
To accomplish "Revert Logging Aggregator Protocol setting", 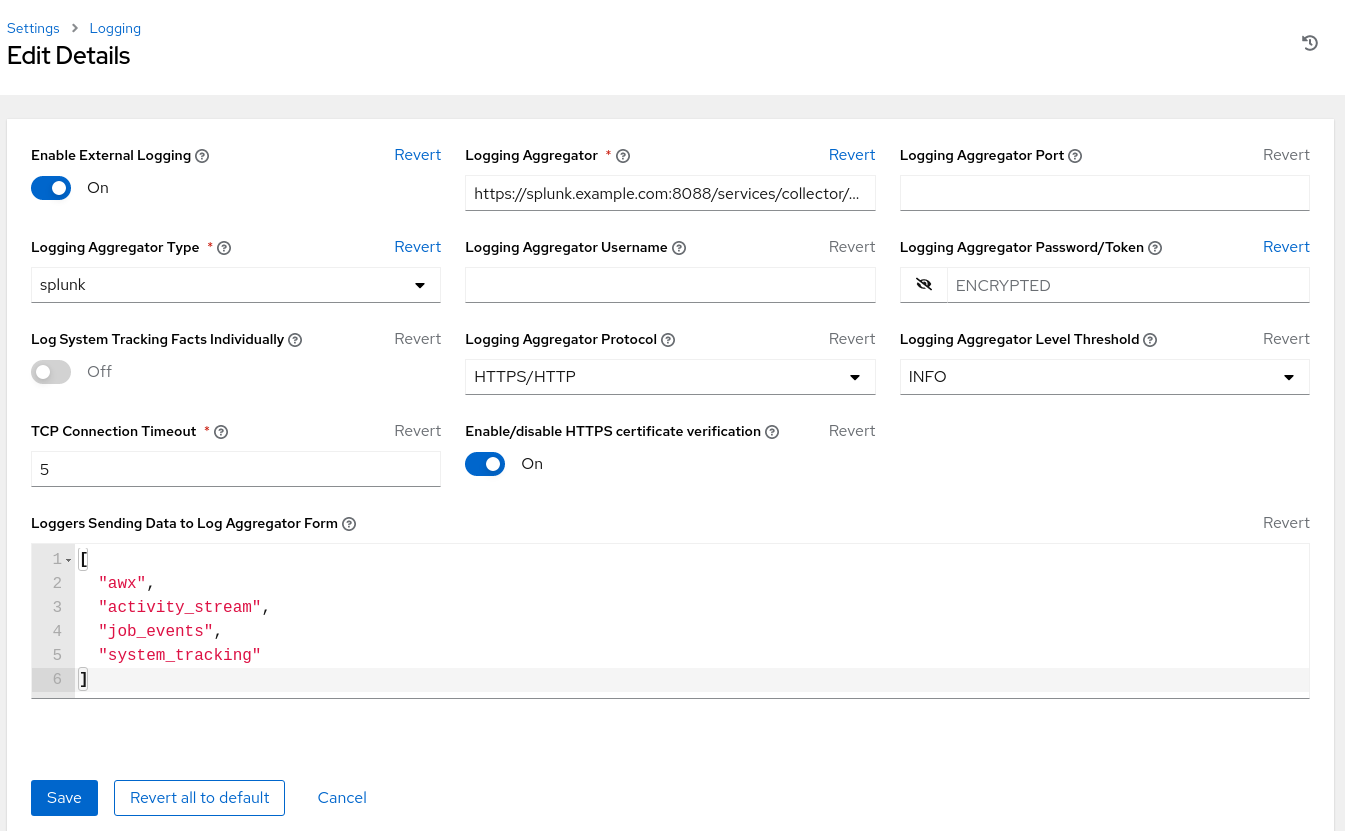I will coord(852,339).
